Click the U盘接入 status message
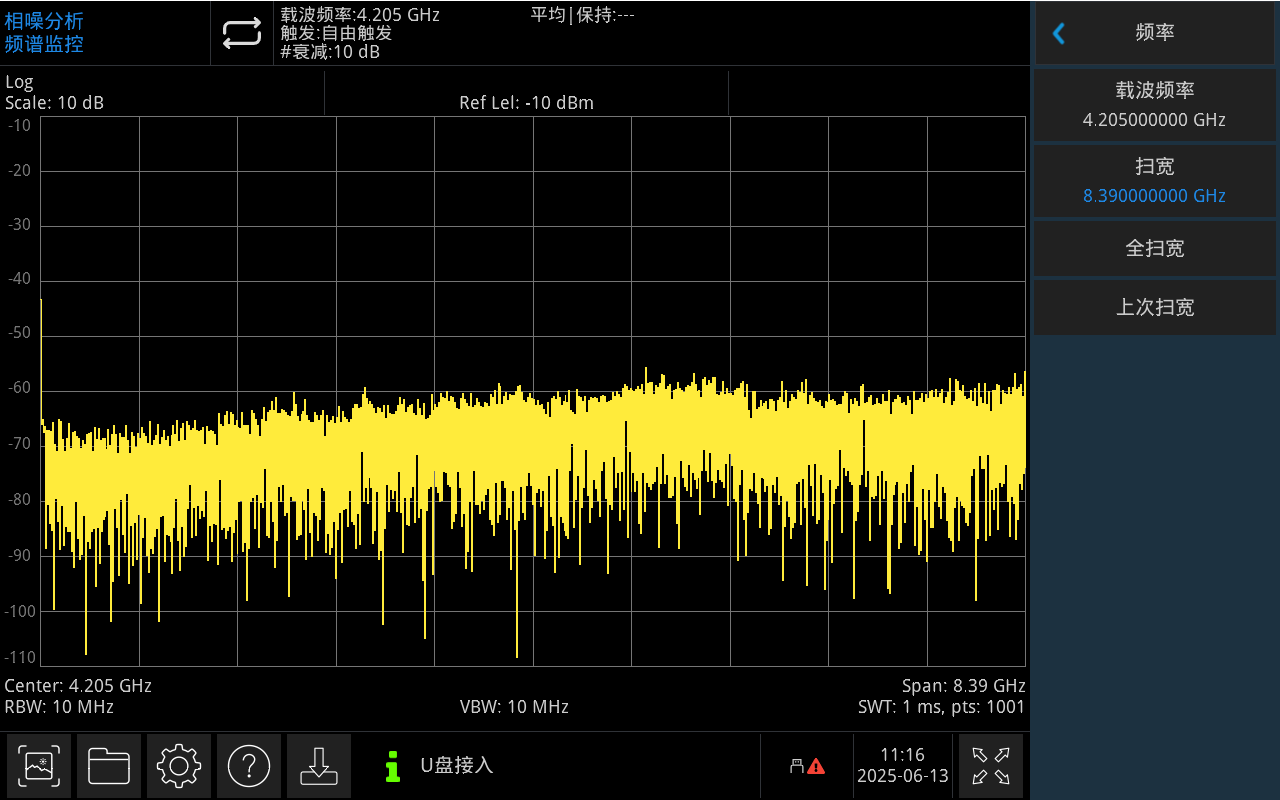Screen dimensions: 1280x800 click(456, 766)
